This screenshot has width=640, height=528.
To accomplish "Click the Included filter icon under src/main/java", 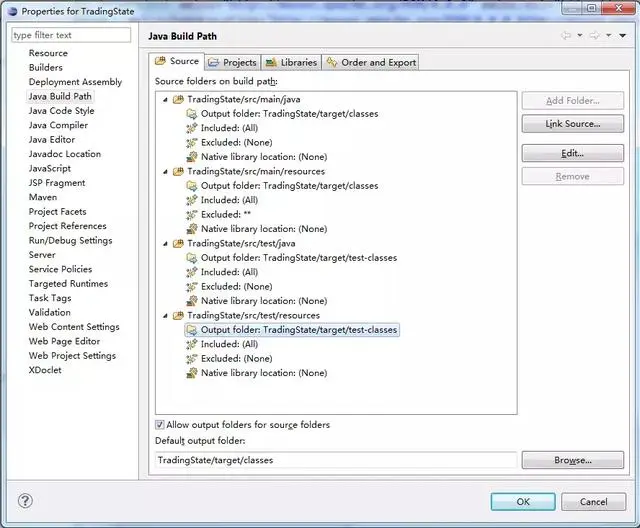I will [x=192, y=128].
